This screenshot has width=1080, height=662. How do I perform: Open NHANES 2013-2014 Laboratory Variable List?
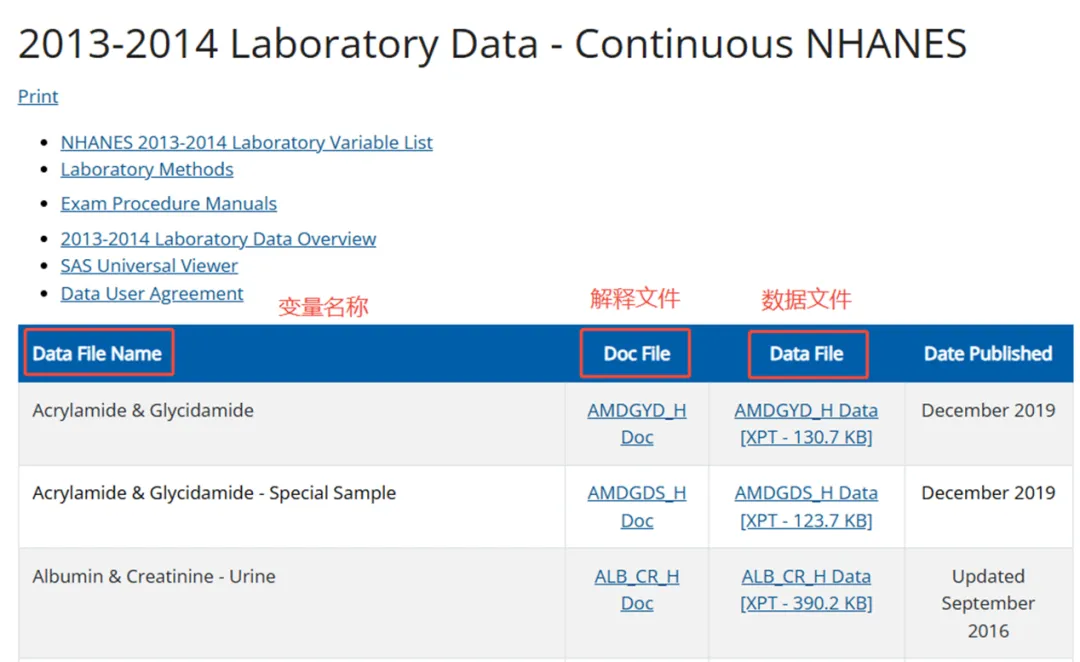click(x=247, y=143)
